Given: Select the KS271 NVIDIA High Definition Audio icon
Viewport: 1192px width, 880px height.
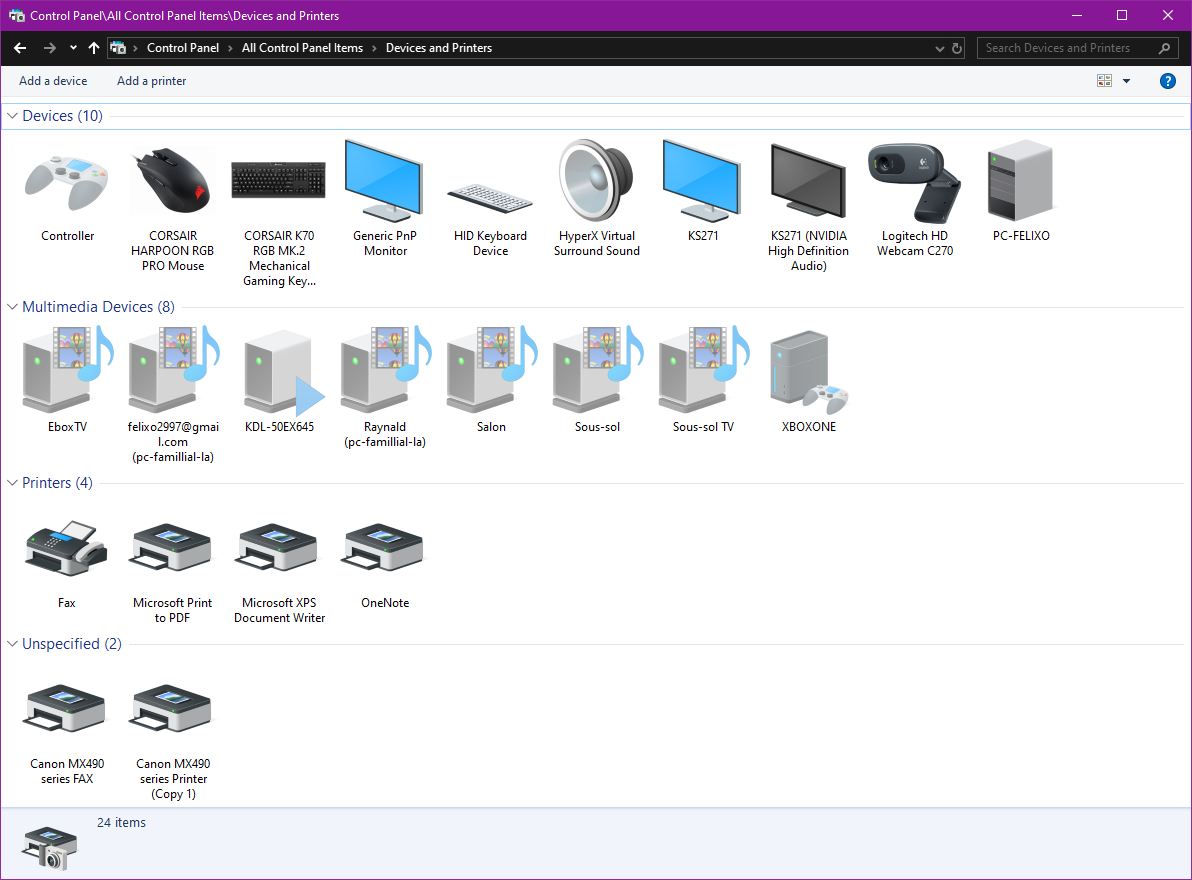Looking at the screenshot, I should click(x=808, y=181).
